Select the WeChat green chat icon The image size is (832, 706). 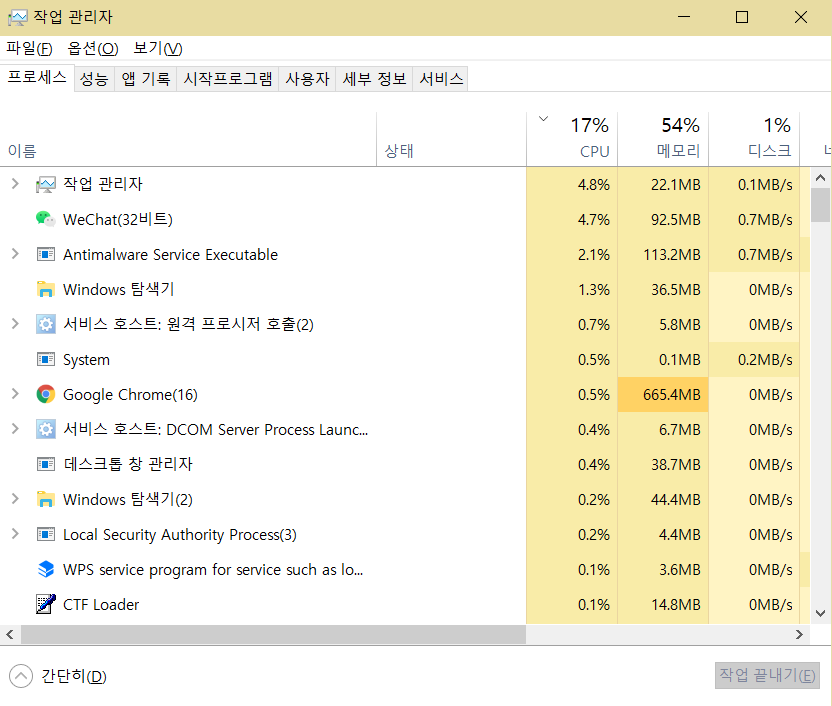click(46, 219)
